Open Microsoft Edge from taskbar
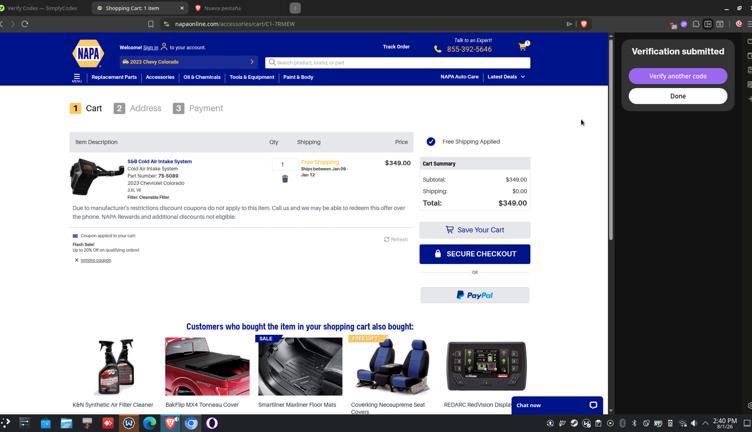The image size is (752, 432). 150,423
